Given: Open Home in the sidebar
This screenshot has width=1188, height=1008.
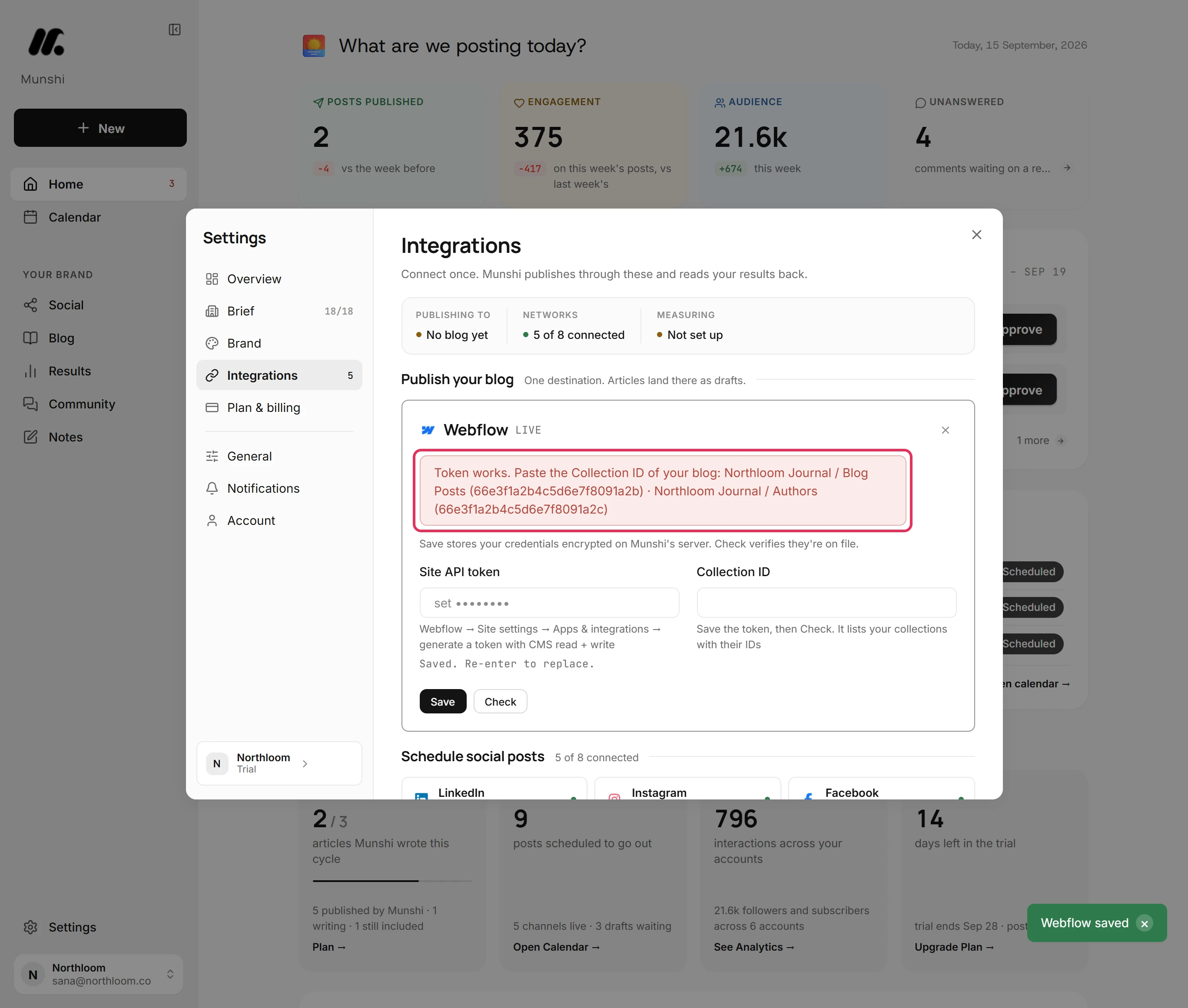Looking at the screenshot, I should coord(98,184).
